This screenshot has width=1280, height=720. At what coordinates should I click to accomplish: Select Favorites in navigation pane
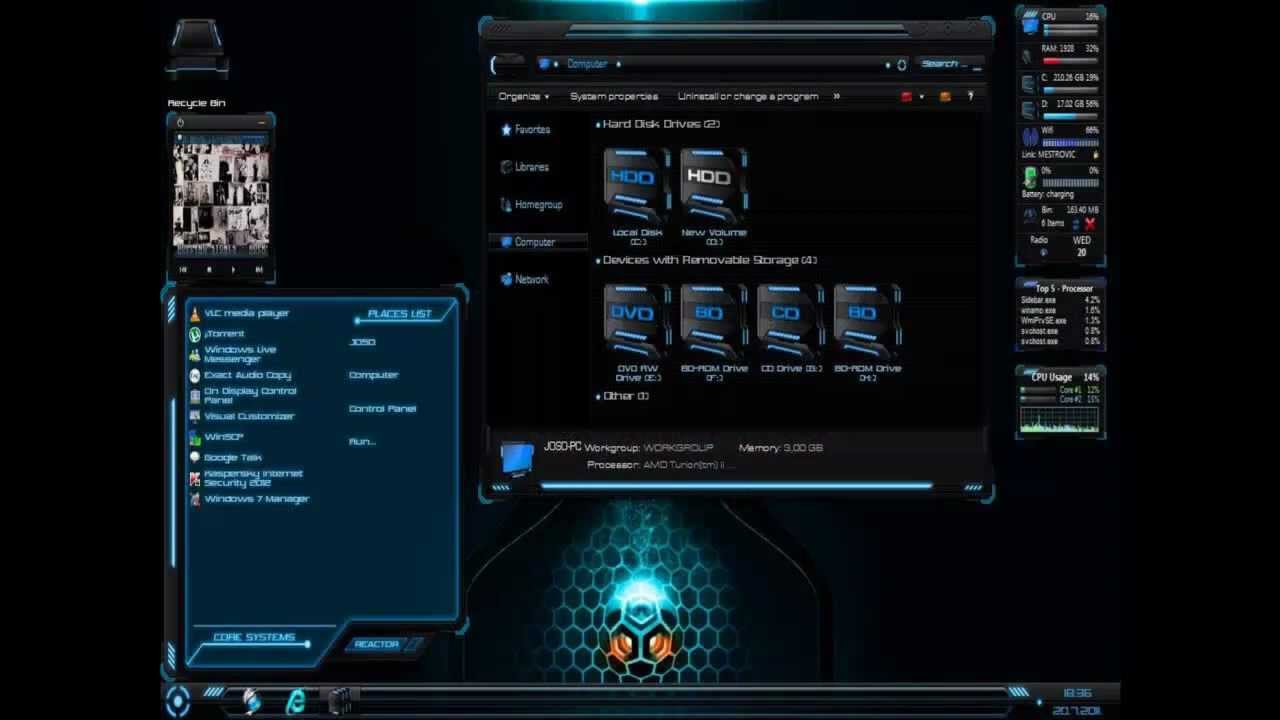(x=525, y=130)
